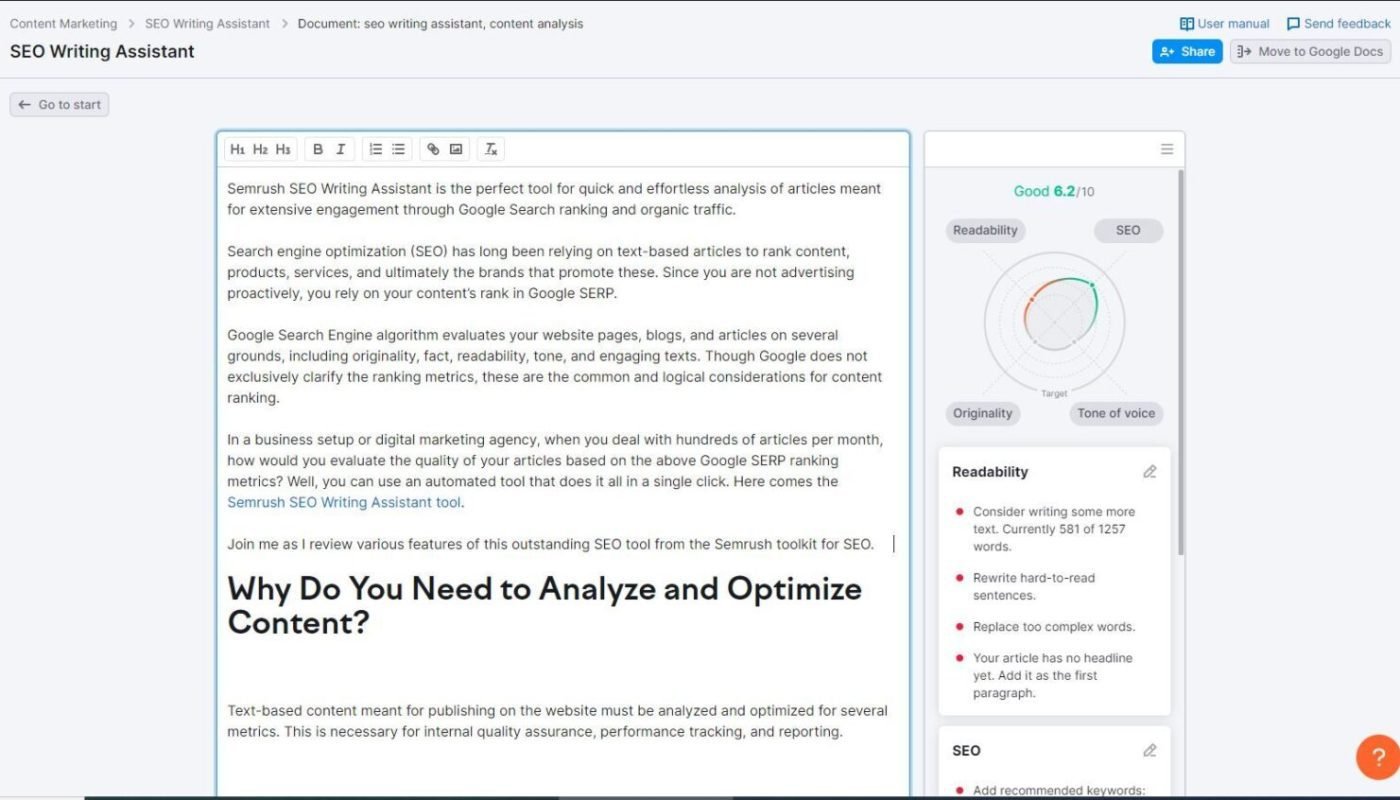Open the orange help question mark

pos(1377,757)
